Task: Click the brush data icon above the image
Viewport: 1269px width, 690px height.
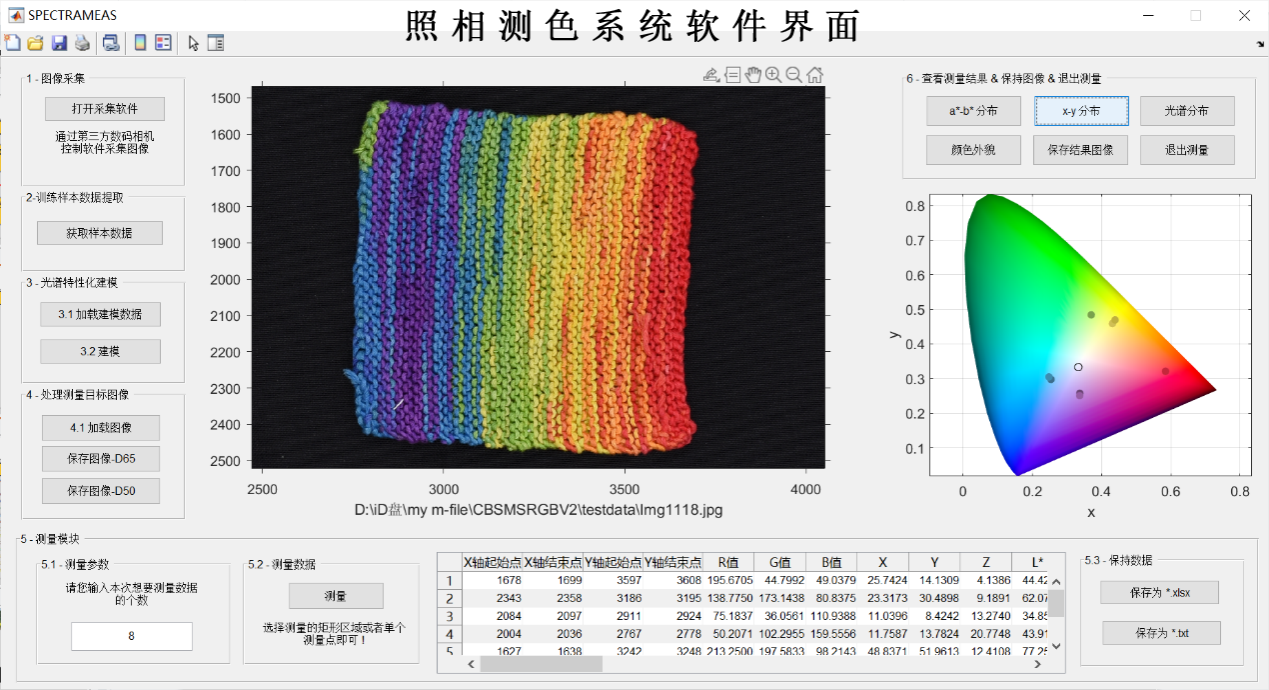Action: click(x=711, y=74)
